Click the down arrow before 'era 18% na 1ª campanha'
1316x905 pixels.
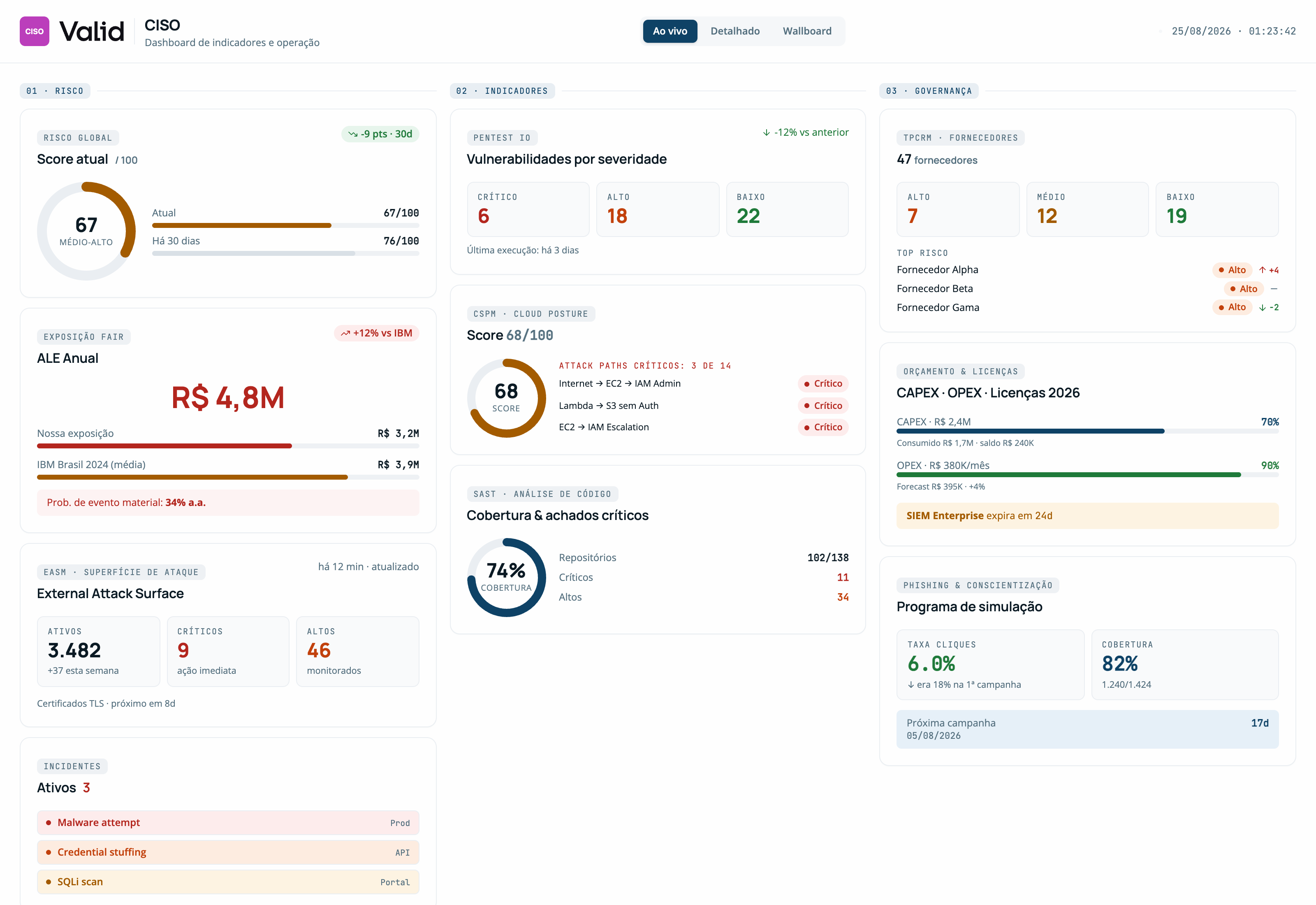911,685
